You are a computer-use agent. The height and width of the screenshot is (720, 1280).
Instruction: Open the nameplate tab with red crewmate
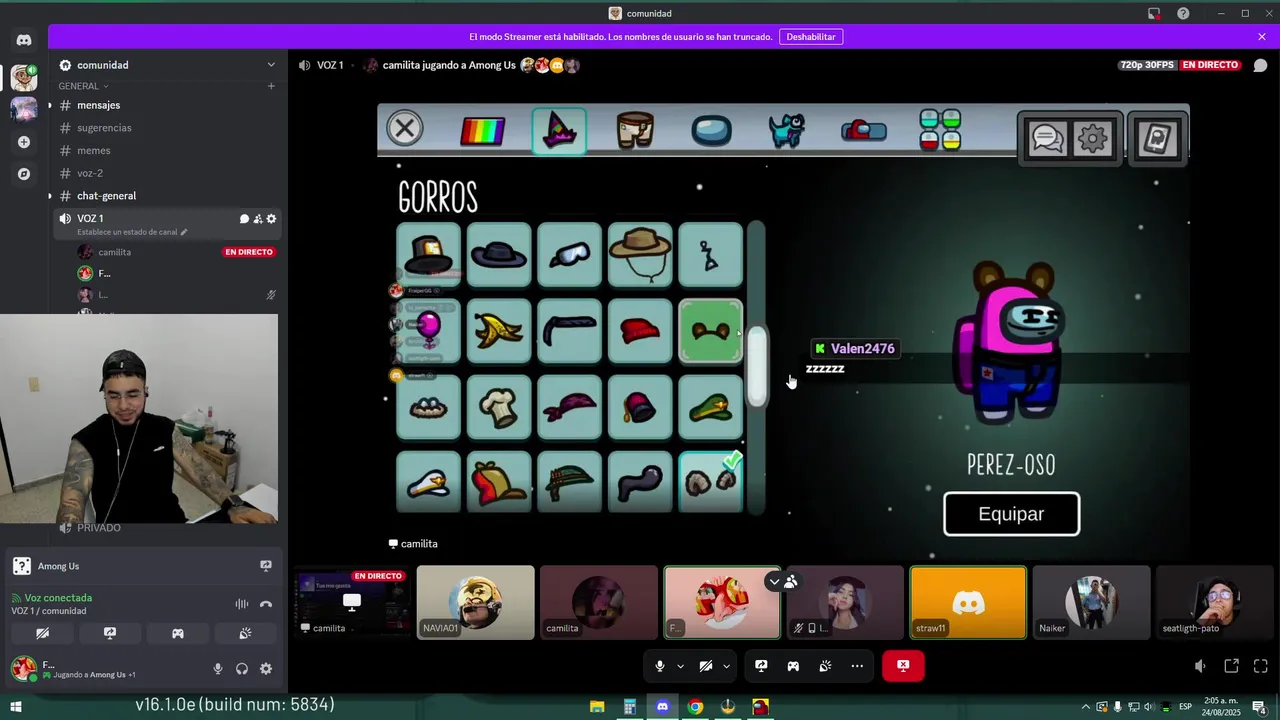pos(863,130)
